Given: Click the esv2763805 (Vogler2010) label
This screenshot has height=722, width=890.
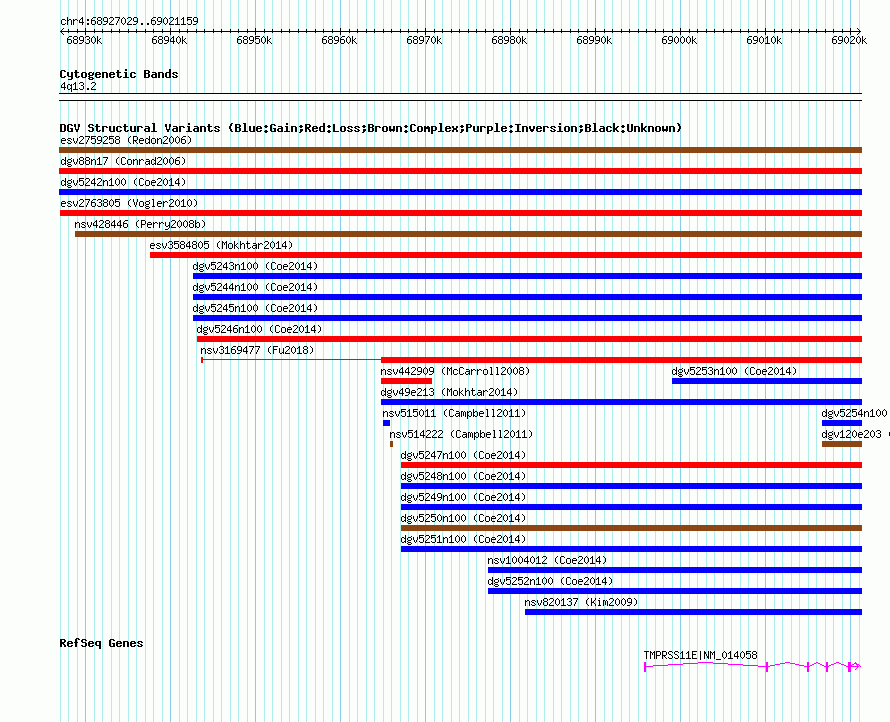Looking at the screenshot, I should point(129,203).
